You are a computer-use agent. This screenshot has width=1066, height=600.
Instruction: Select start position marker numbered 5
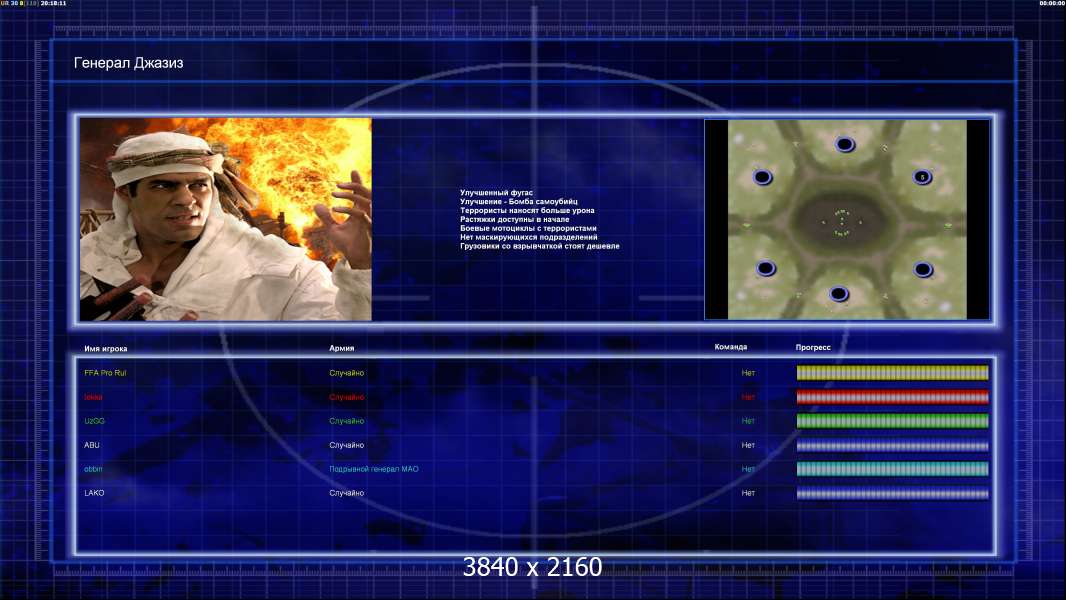[922, 177]
